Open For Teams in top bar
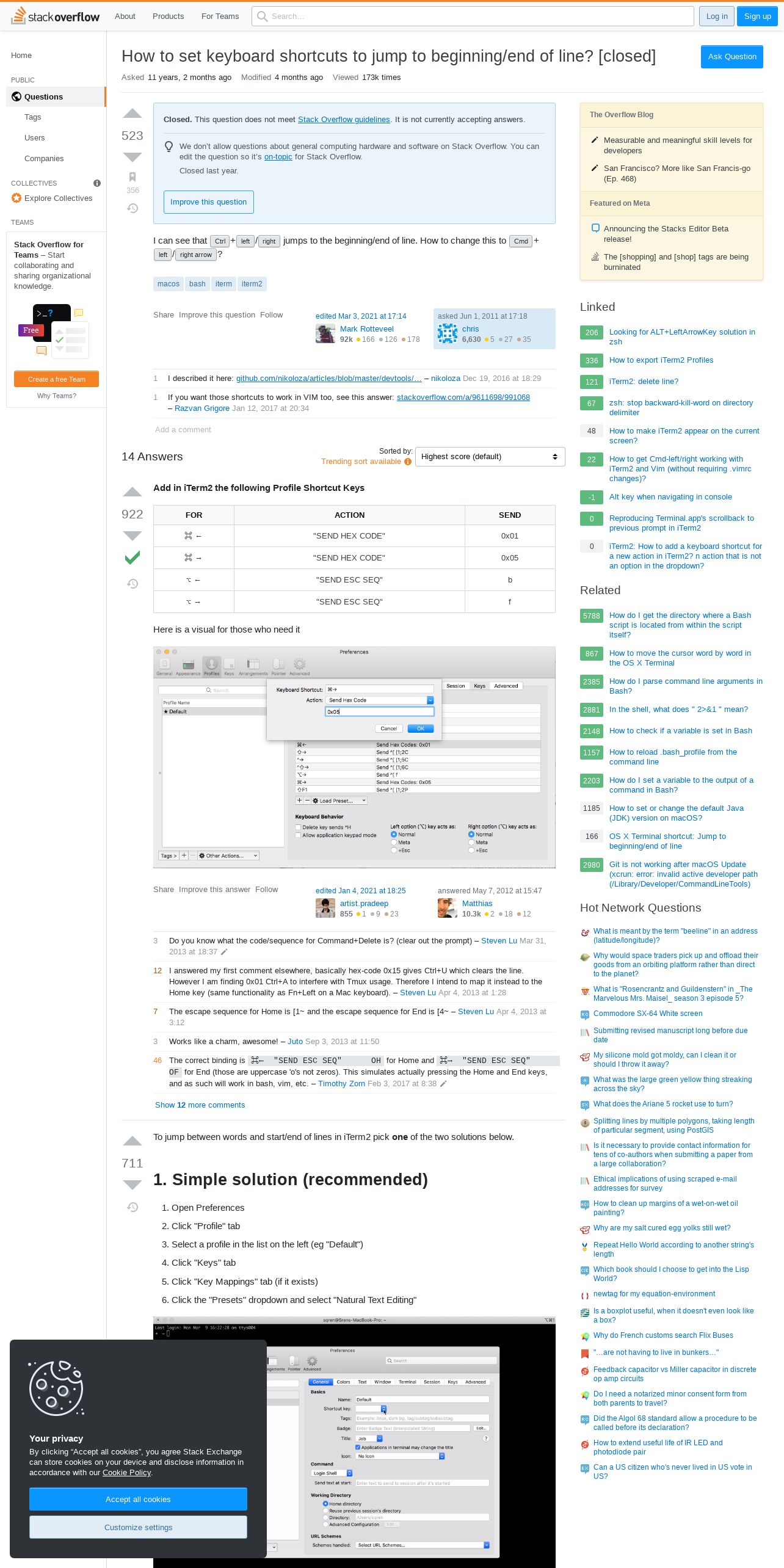 point(220,16)
